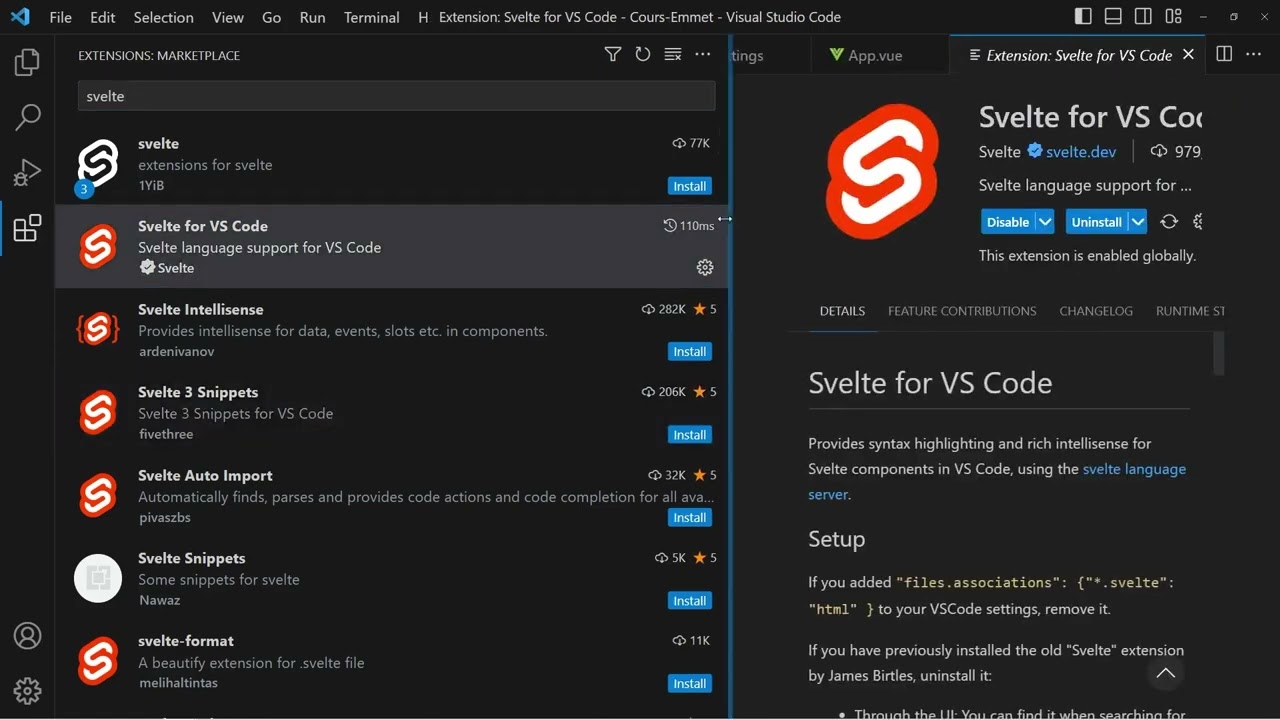Disable the Svelte for VS Code extension
The height and width of the screenshot is (720, 1280).
1008,222
